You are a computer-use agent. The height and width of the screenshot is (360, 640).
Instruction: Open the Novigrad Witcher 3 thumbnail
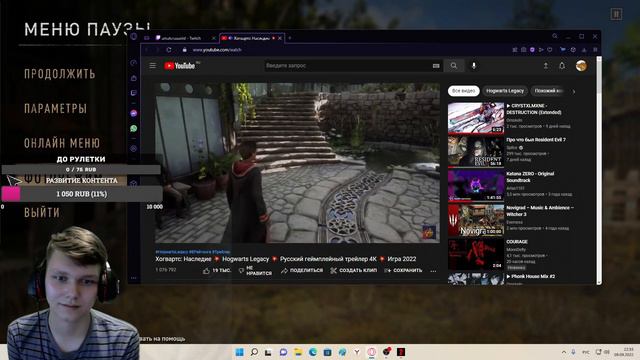476,220
